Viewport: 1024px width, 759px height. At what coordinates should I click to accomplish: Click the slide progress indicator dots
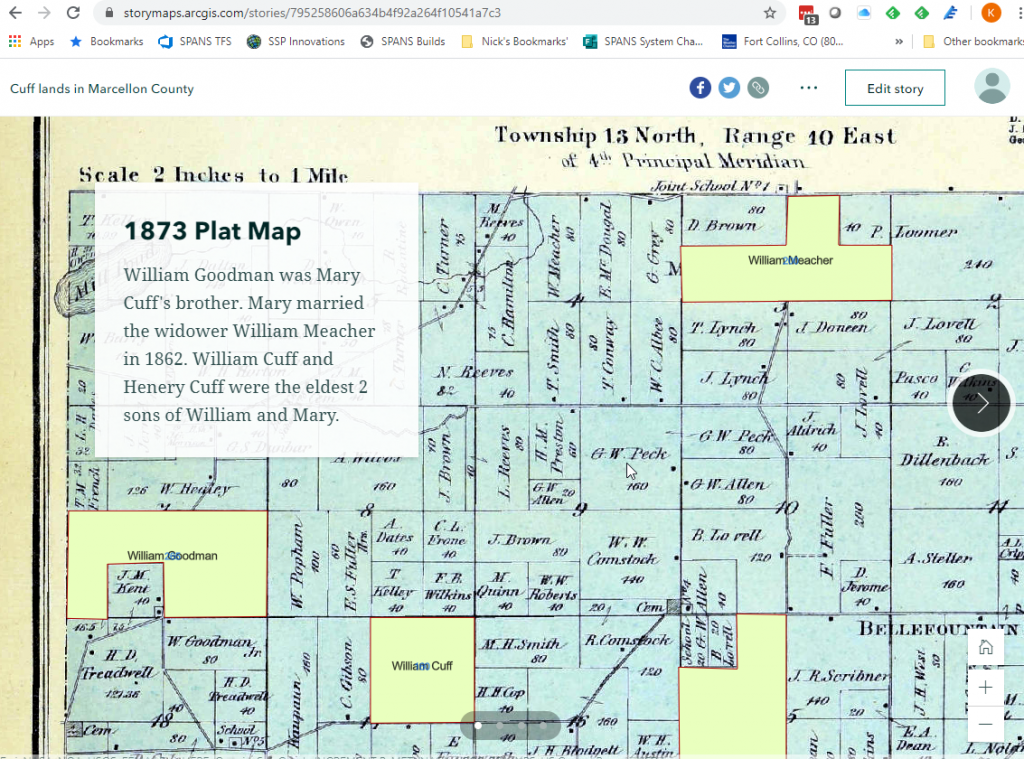pyautogui.click(x=508, y=725)
